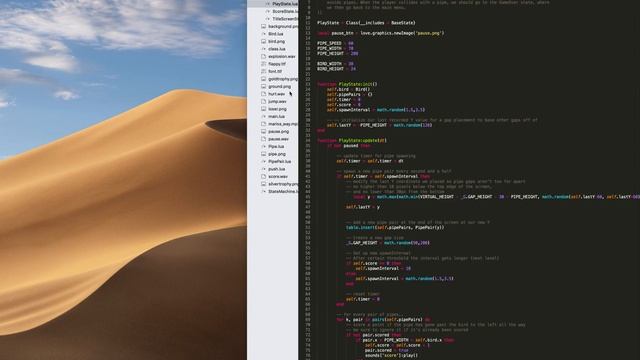This screenshot has height=360, width=640.
Task: Click the 'function PlayState:update(dt)' line
Action: coord(352,140)
